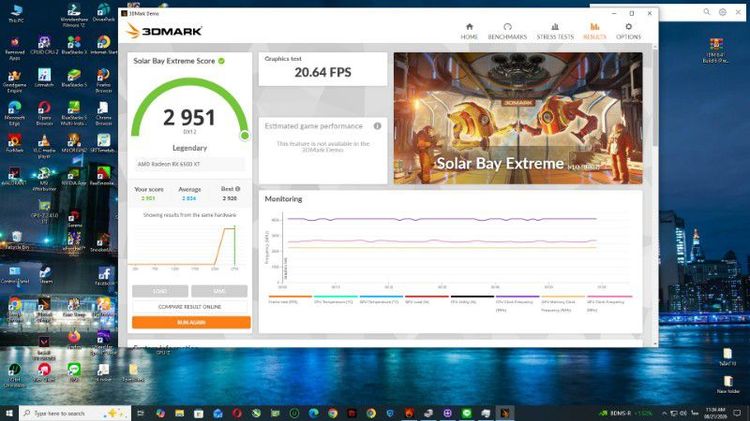Select the MSI Afterburner desktop icon
750x421 pixels.
(x=44, y=179)
